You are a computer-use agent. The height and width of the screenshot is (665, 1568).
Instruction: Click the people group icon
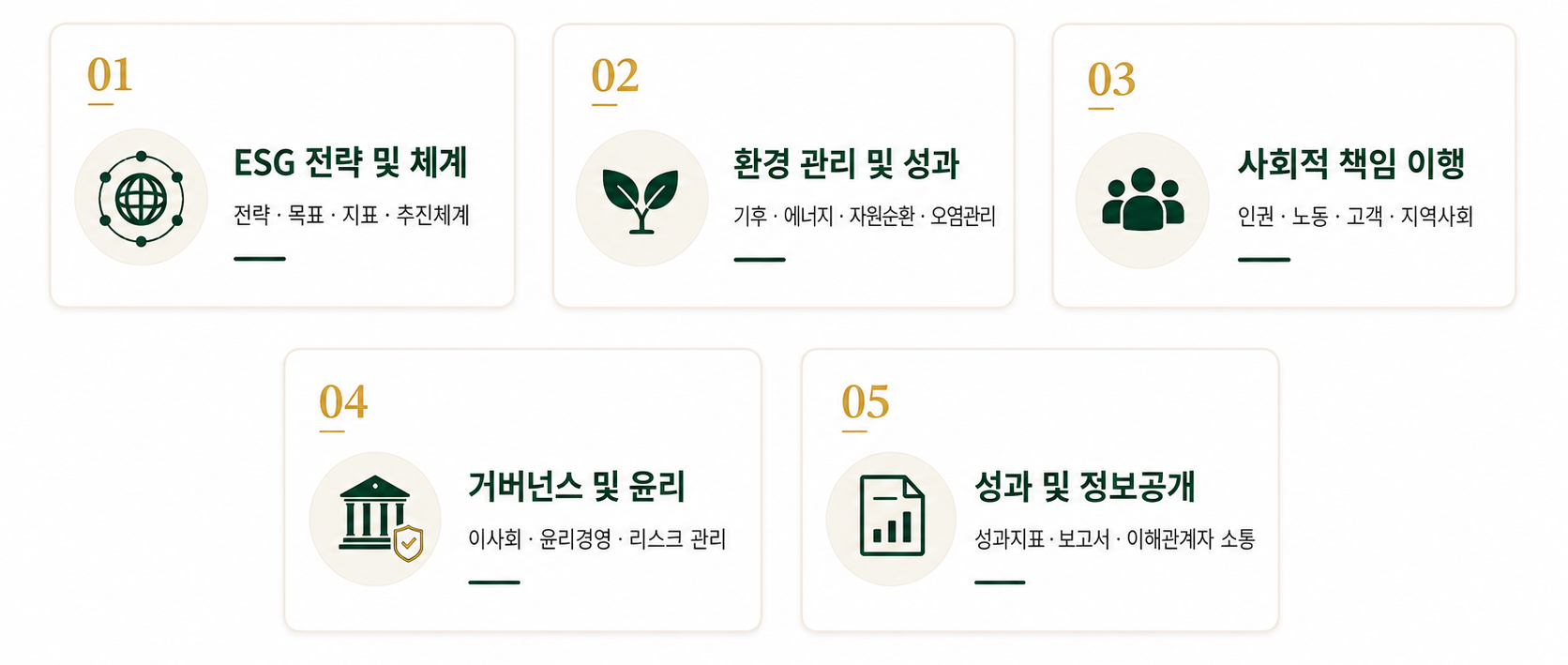click(1142, 199)
